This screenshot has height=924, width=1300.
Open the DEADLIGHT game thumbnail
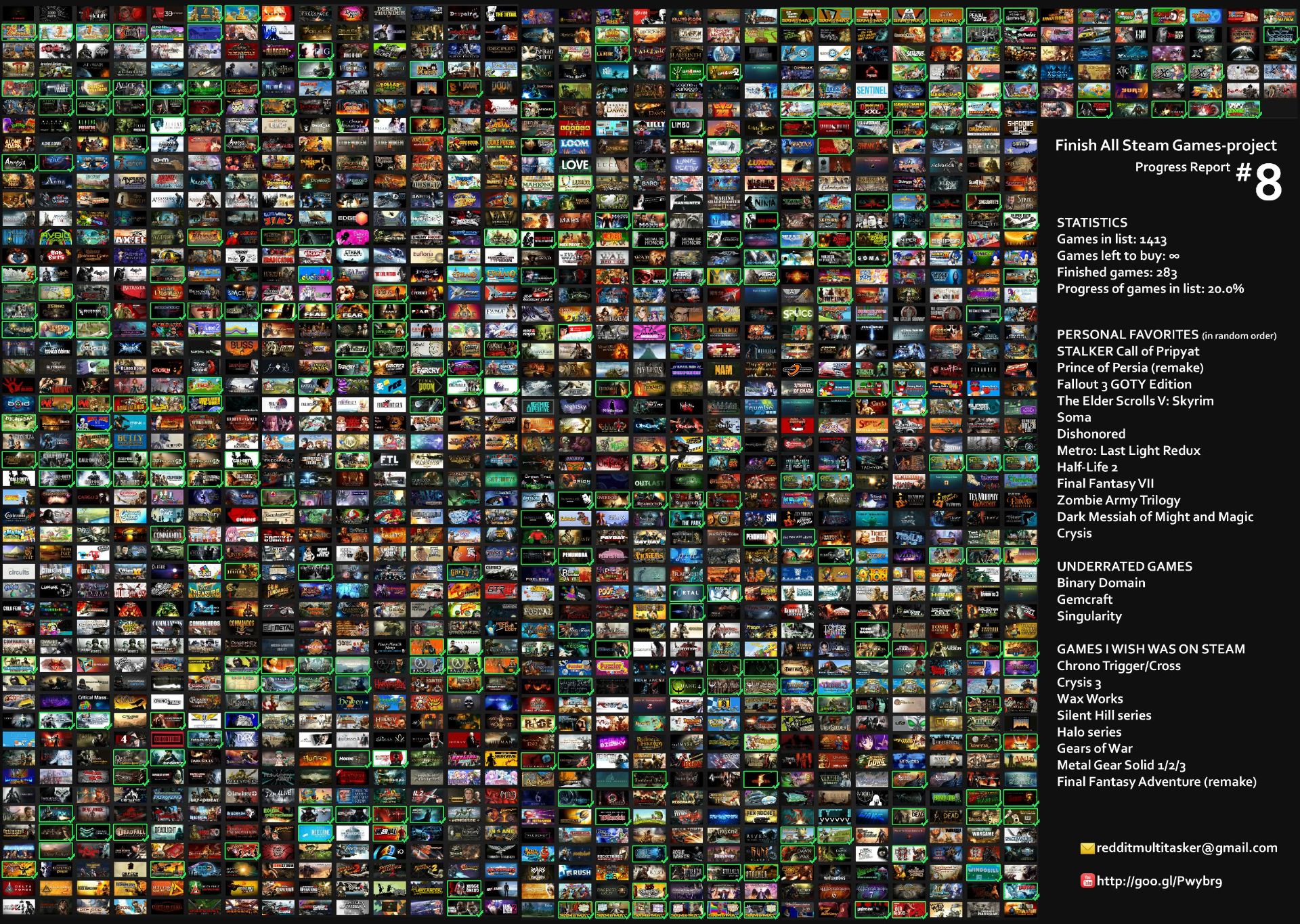click(167, 831)
